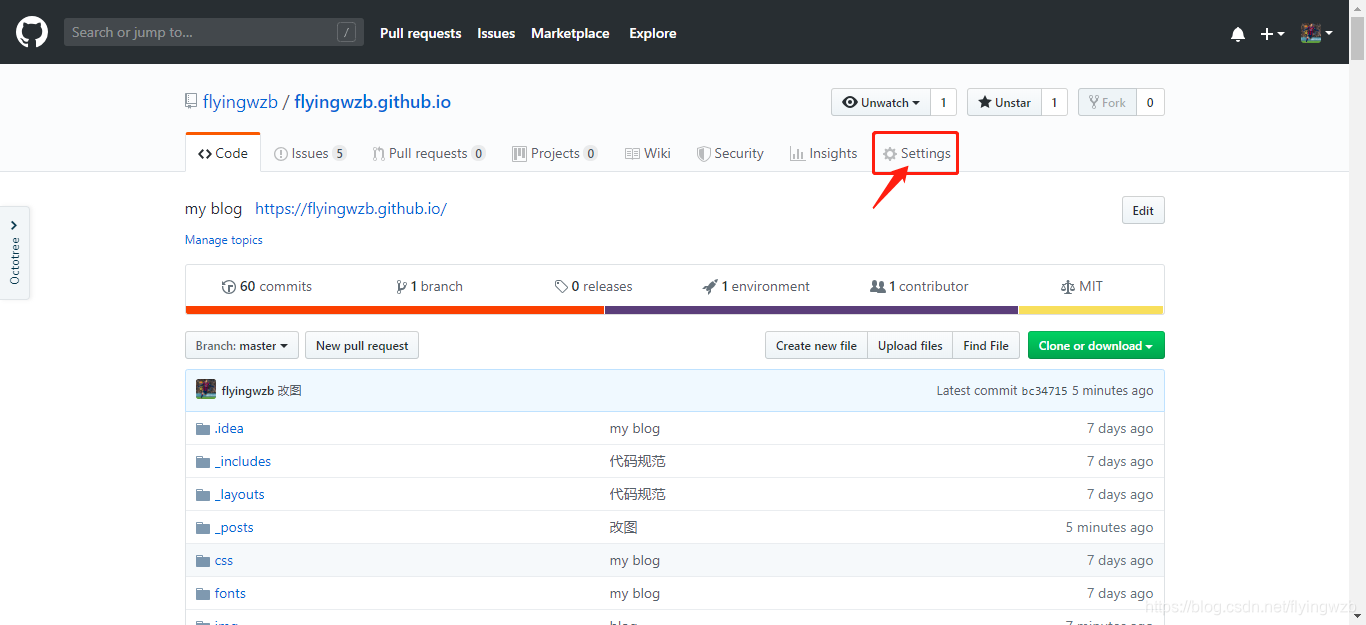Open Marketplace in top navigation

(570, 33)
